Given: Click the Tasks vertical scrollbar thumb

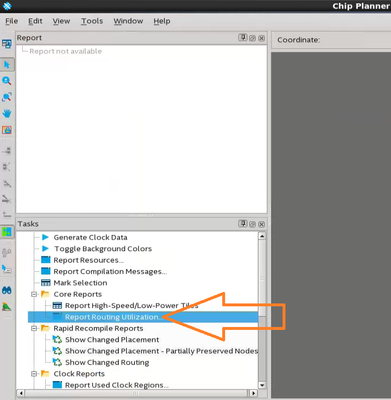Looking at the screenshot, I should (x=262, y=278).
